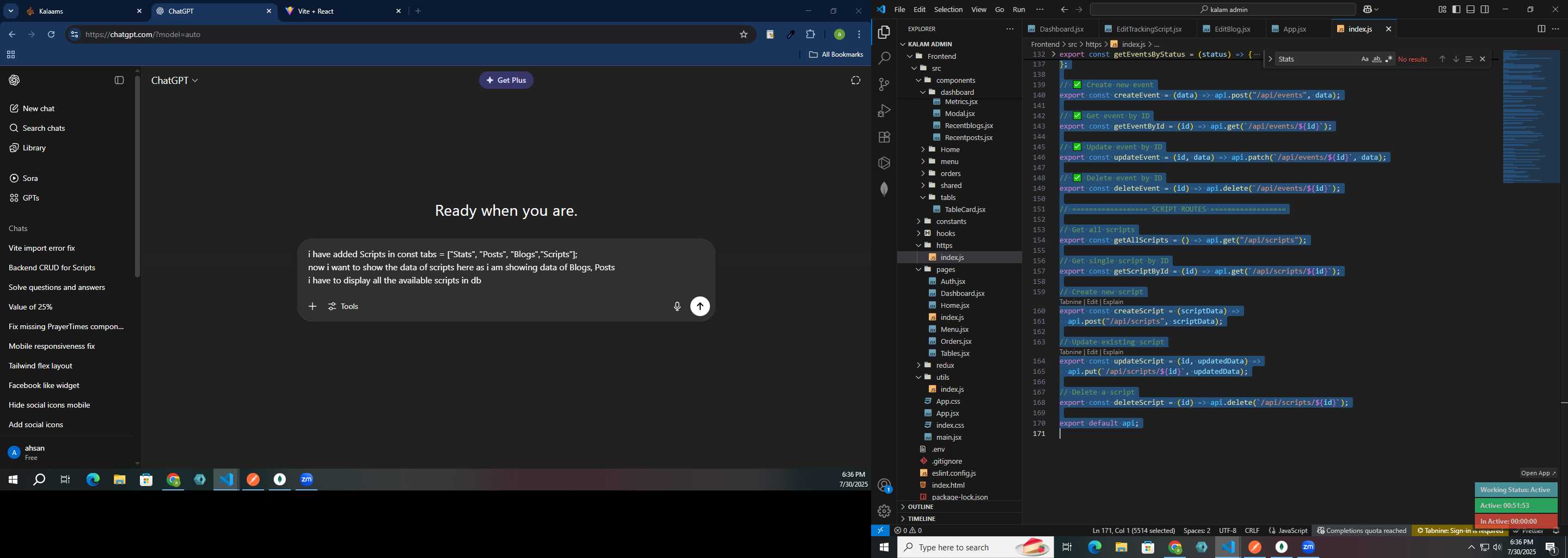Toggle ChatGPT sidebar closed
This screenshot has width=1568, height=558.
point(119,81)
